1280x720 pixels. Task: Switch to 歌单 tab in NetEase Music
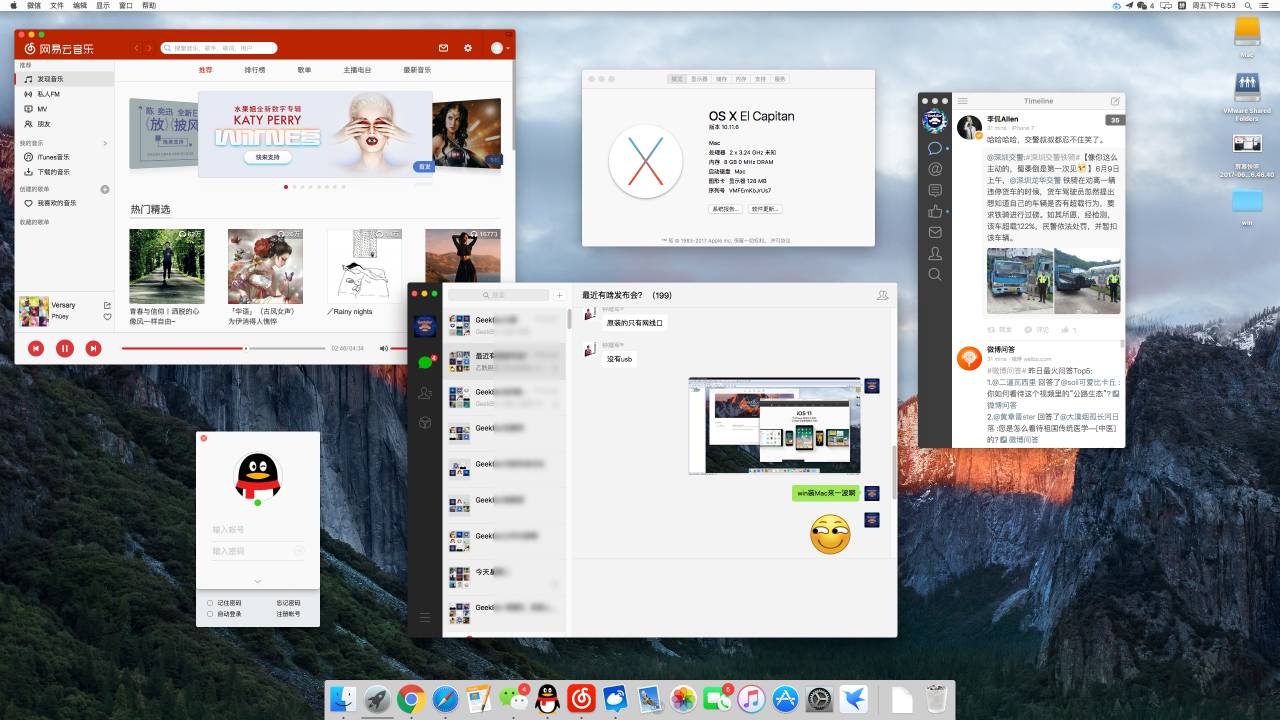tap(304, 70)
